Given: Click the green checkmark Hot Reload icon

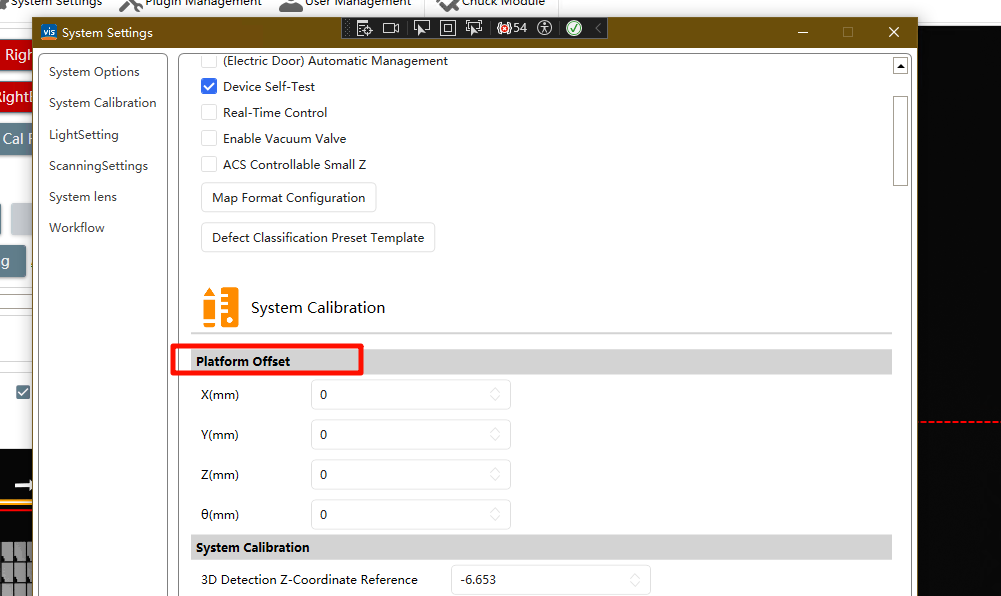Looking at the screenshot, I should coord(574,28).
